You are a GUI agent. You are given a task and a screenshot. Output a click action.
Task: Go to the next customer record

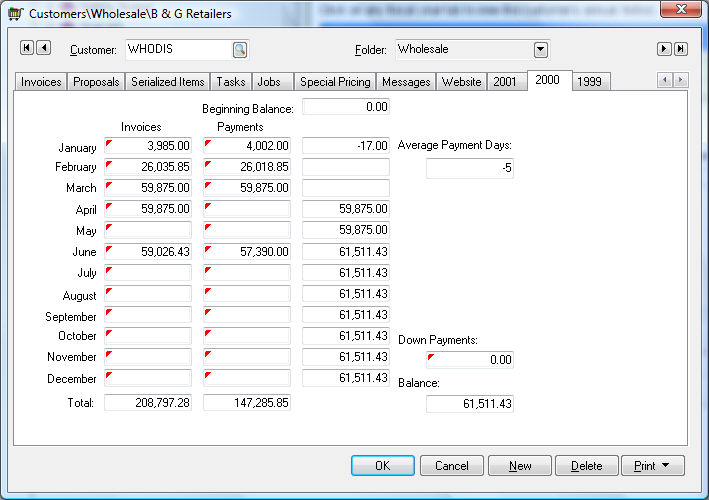click(663, 49)
